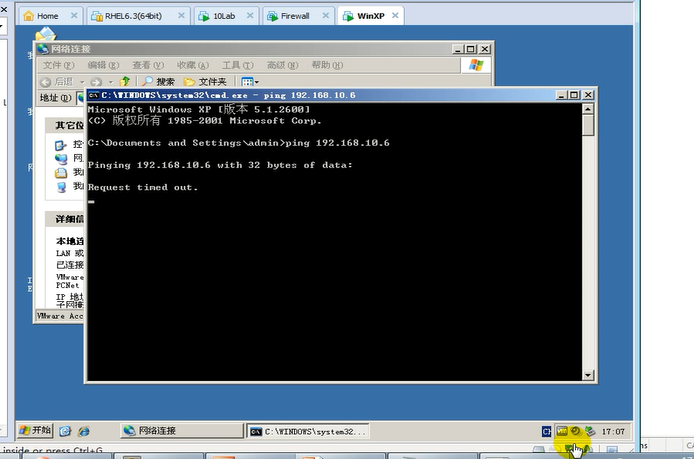Open the back history dropdown arrow
Viewport: 694px width, 459px height.
(82, 82)
